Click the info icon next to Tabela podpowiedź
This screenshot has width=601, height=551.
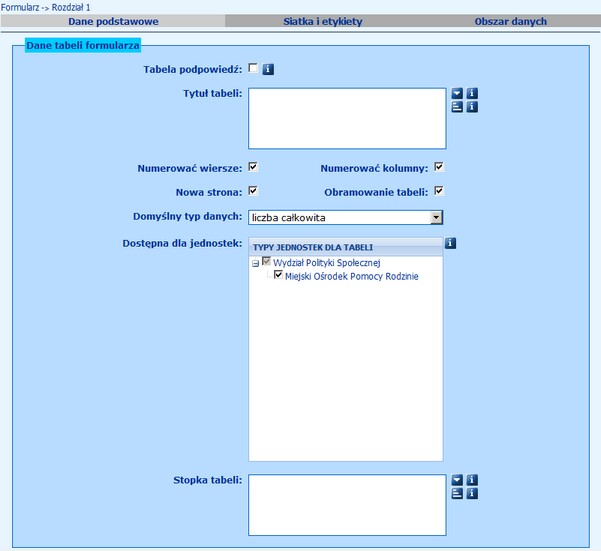pyautogui.click(x=268, y=69)
